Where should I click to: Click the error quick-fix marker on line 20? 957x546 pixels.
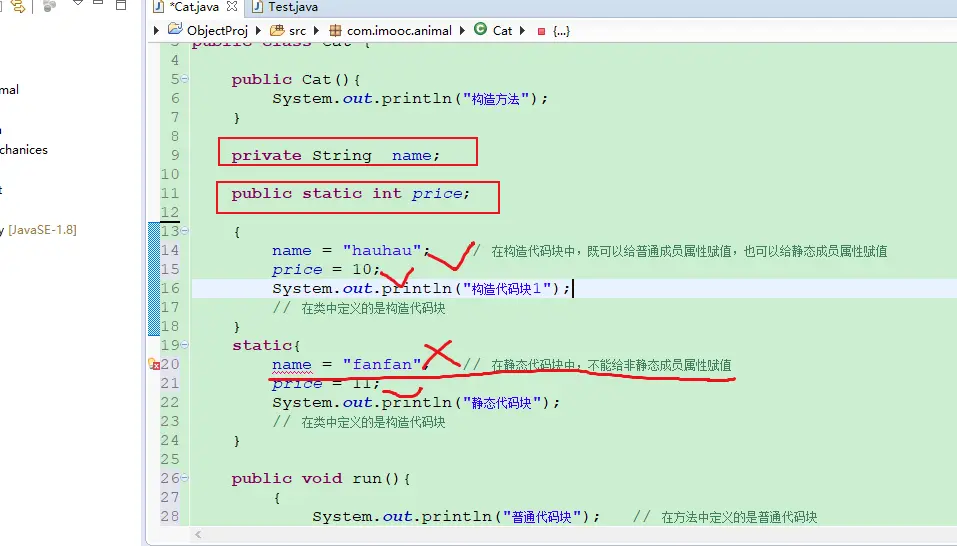click(x=154, y=364)
